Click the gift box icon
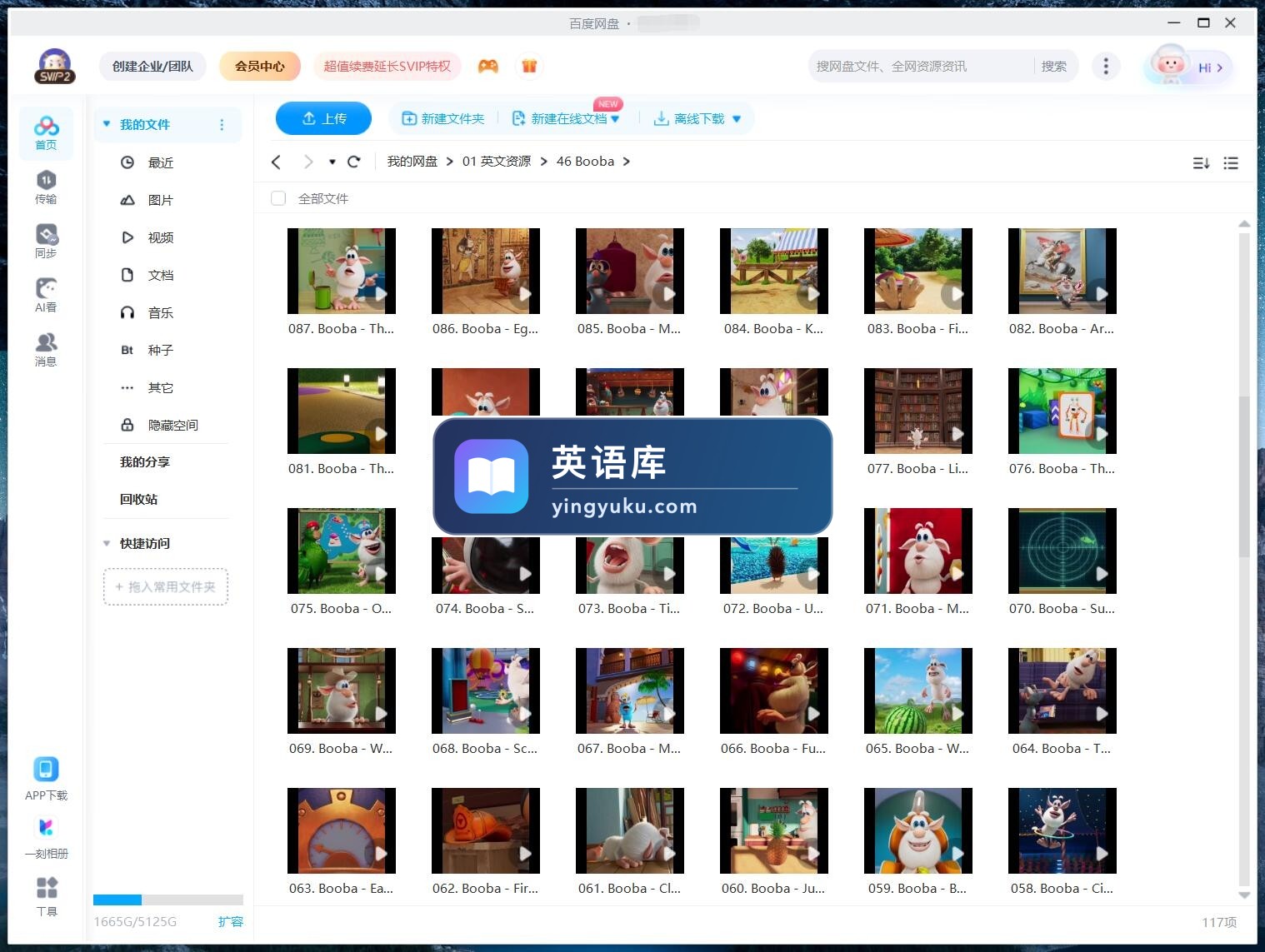 (x=529, y=66)
